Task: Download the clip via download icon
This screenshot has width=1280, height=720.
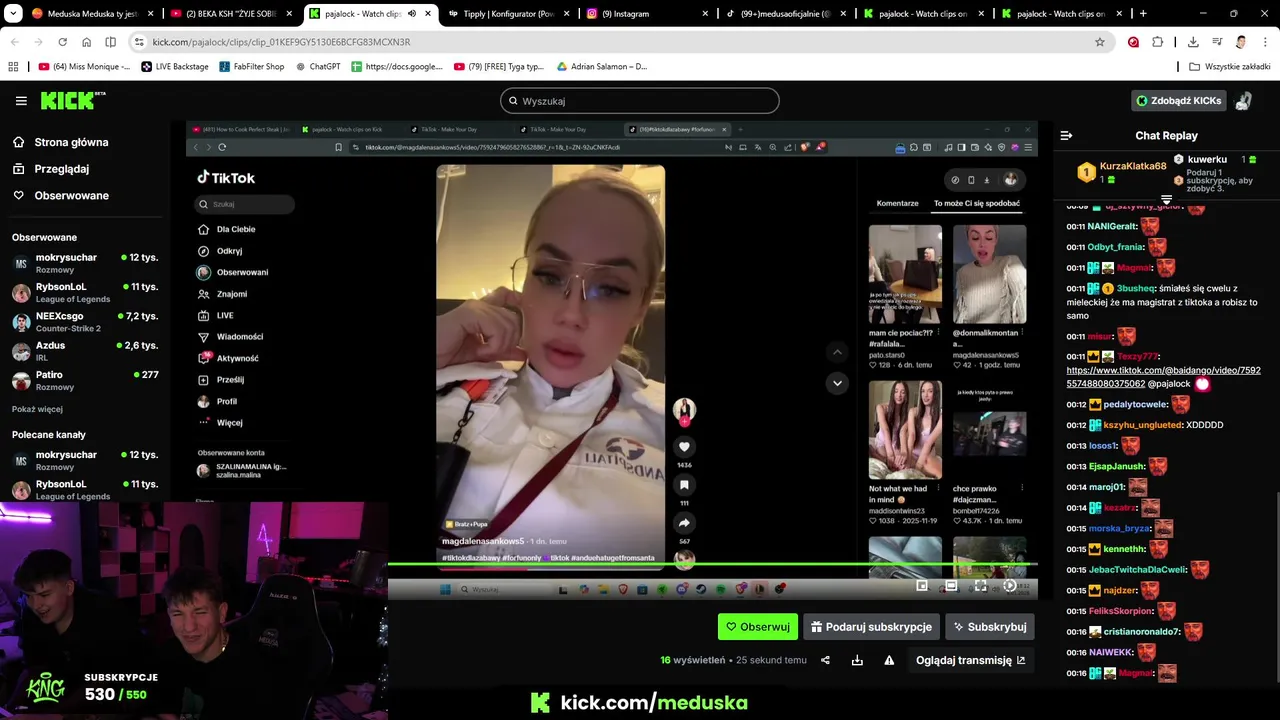Action: pos(857,660)
